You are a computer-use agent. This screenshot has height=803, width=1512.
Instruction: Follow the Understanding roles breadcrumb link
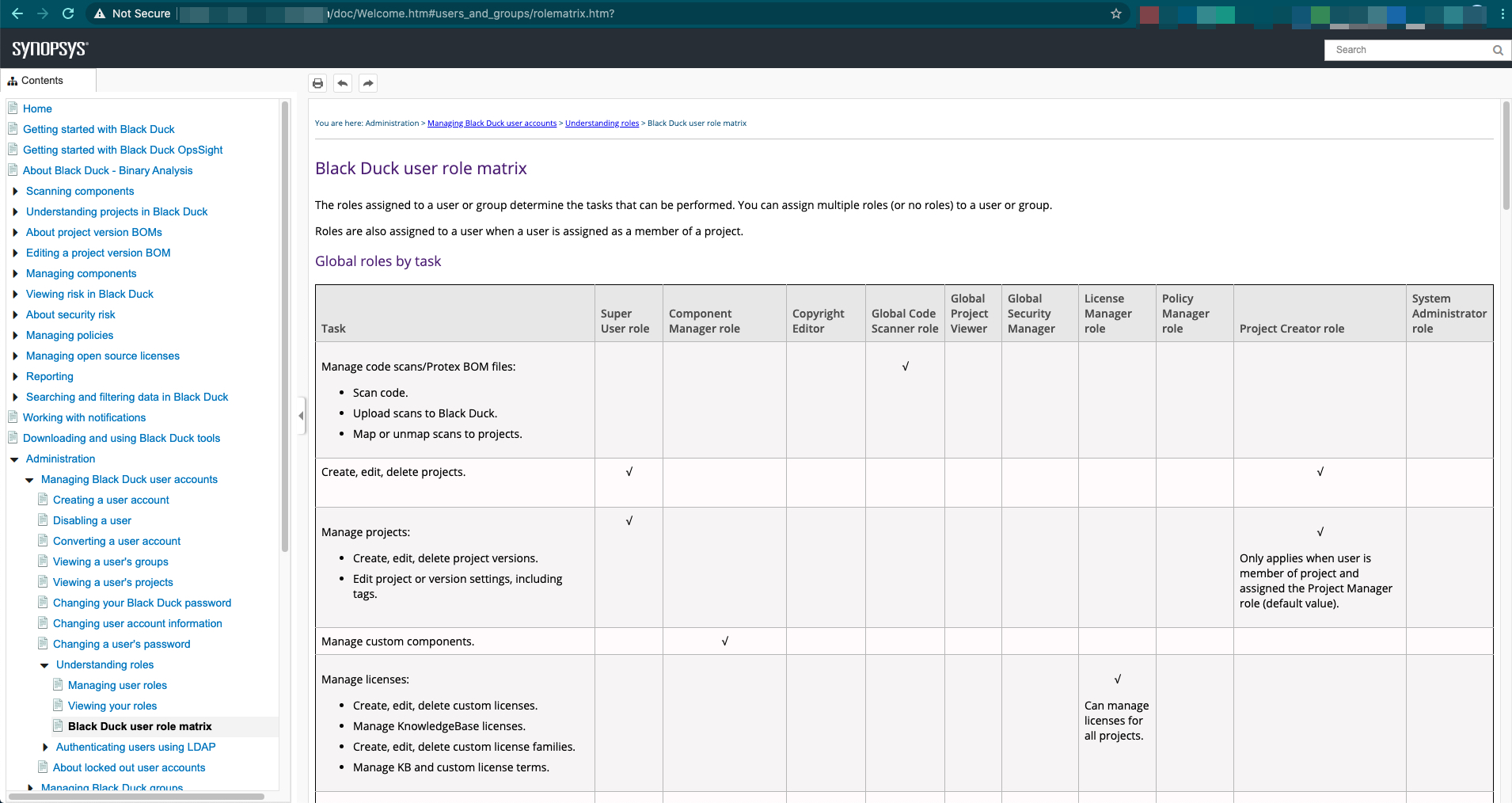pos(602,124)
